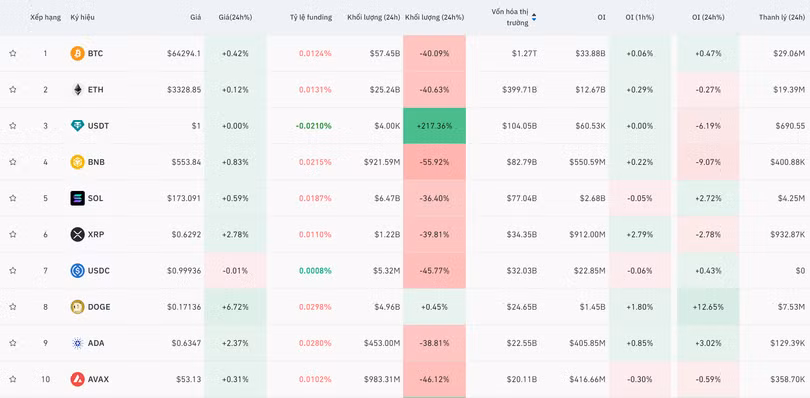
Task: Sort by Khối lượng (24h) header
Action: (374, 17)
